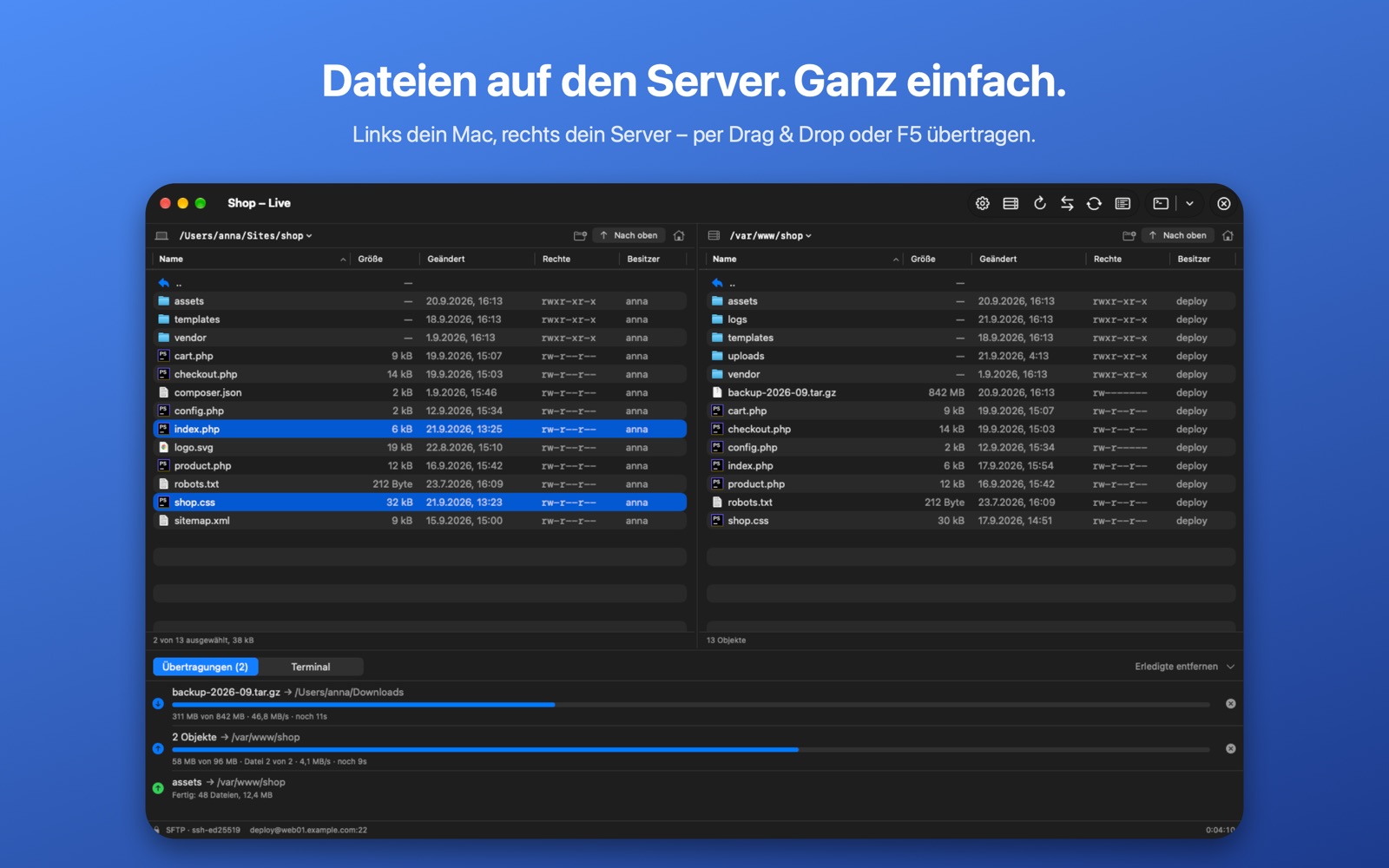Open the /Users/anna/Sites/shop path dropdown
The height and width of the screenshot is (868, 1389).
pyautogui.click(x=246, y=236)
